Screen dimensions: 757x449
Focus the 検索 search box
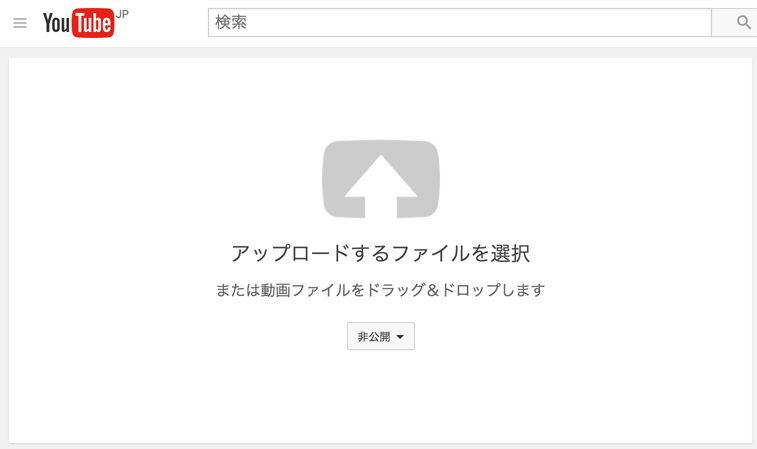coord(460,22)
